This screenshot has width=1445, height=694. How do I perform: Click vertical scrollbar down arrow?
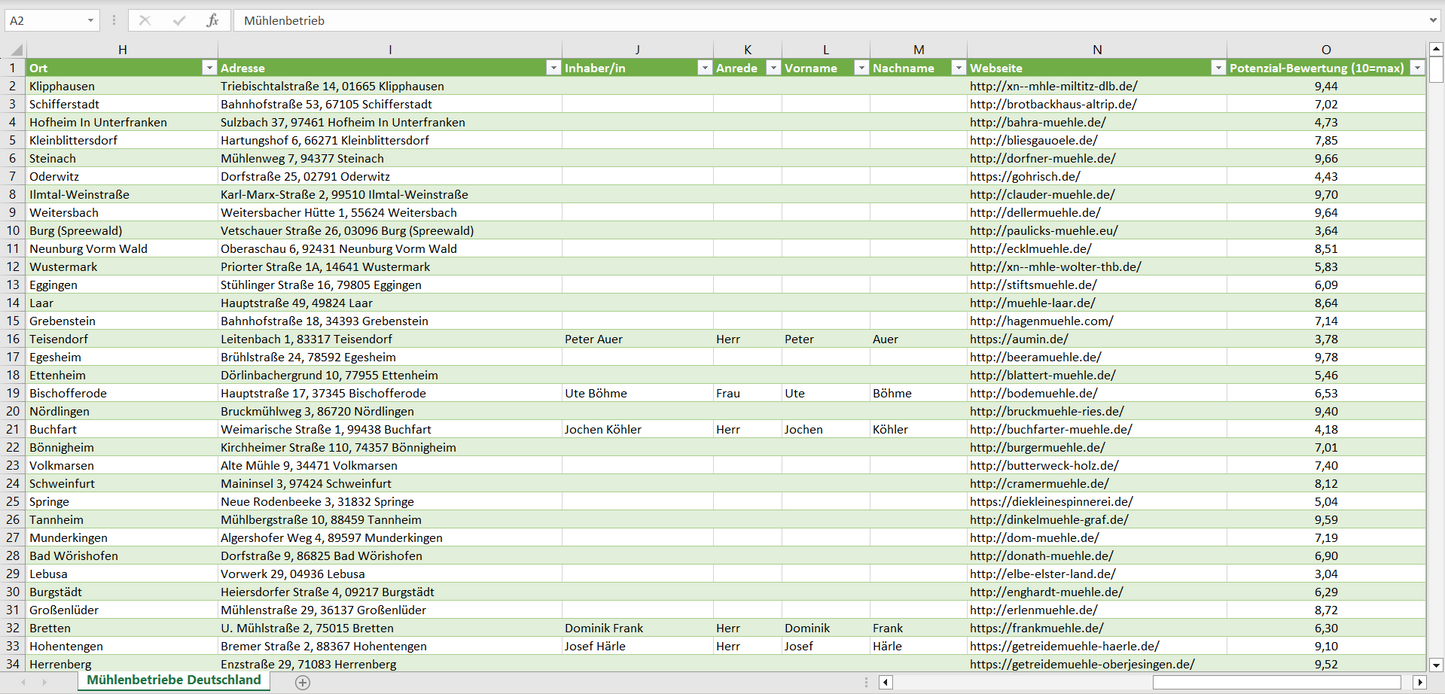[x=1436, y=664]
